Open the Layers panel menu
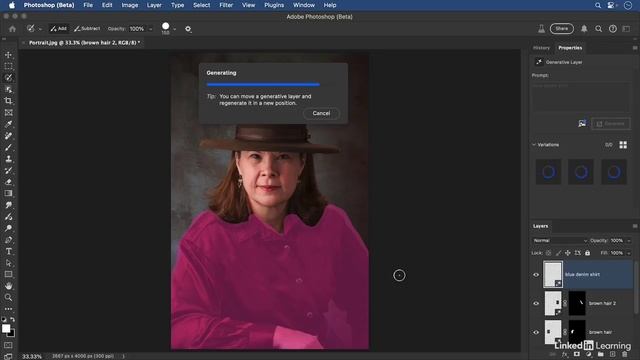Image resolution: width=640 pixels, height=360 pixels. click(635, 226)
